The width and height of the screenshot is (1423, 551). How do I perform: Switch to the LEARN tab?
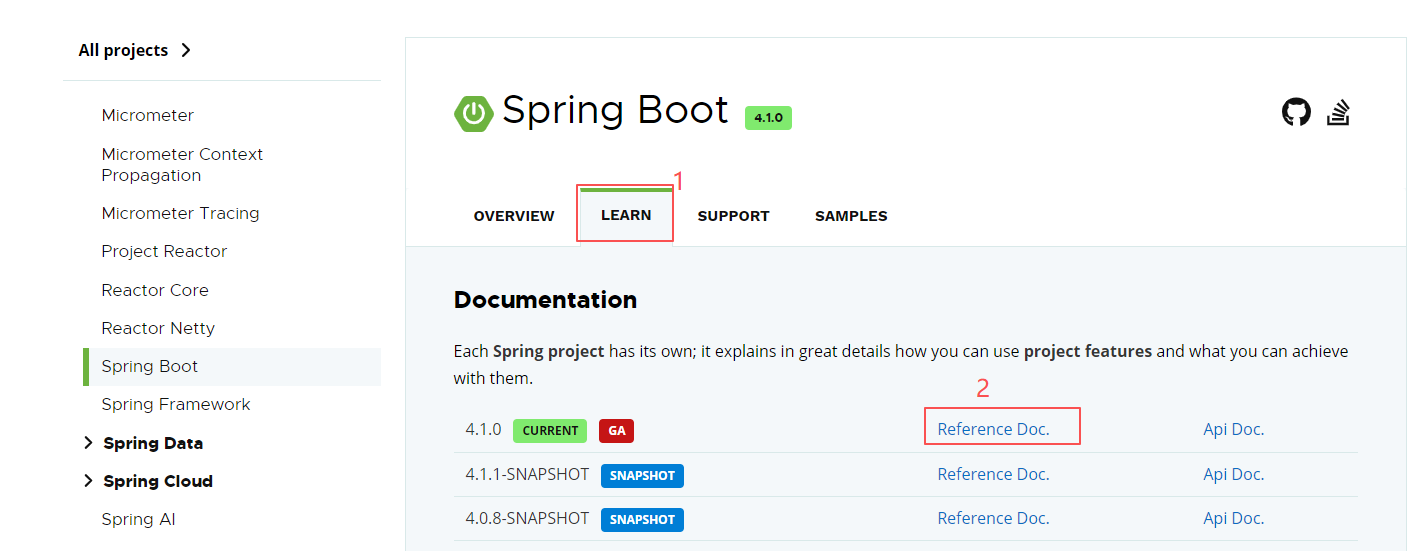click(626, 215)
